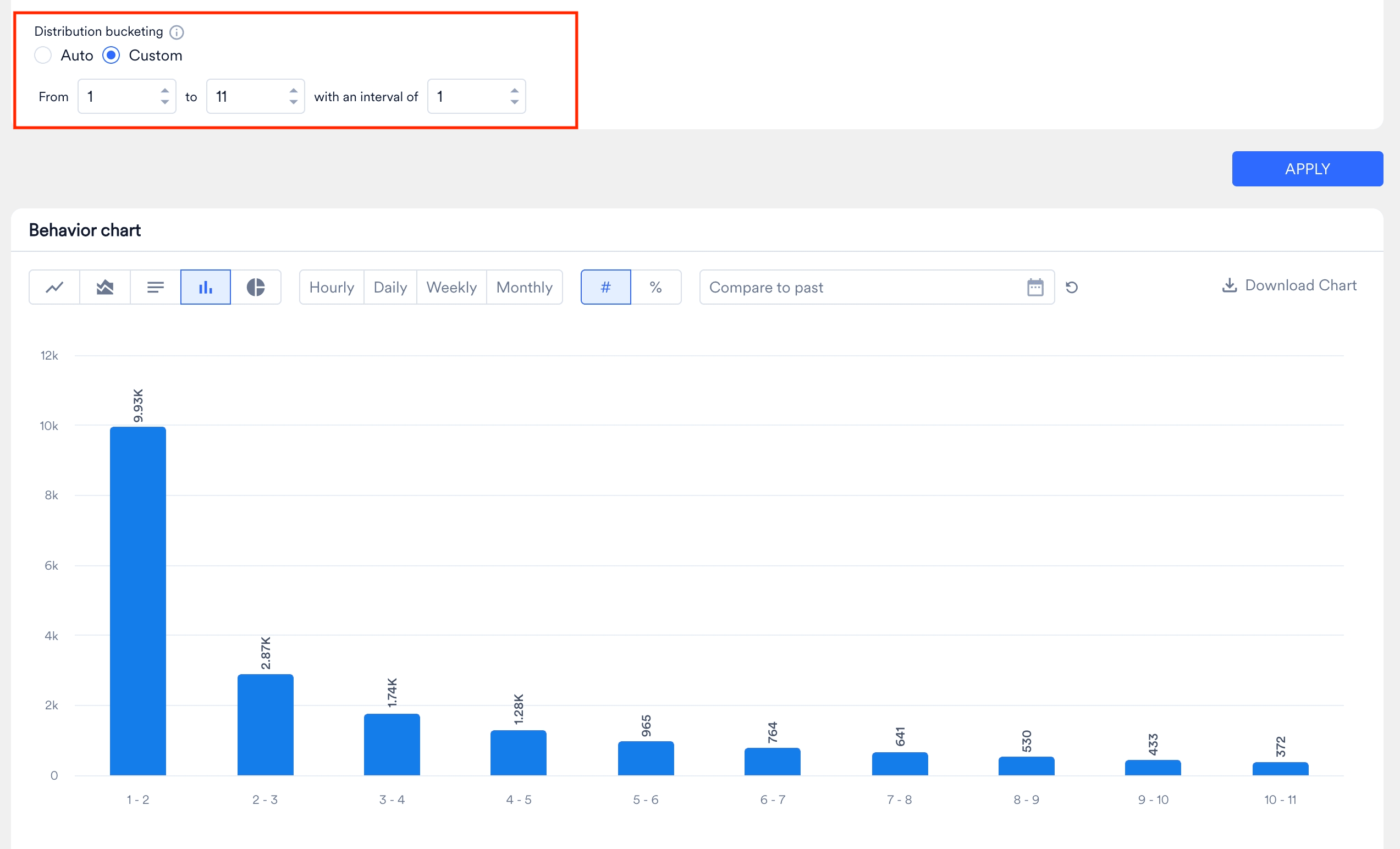Image resolution: width=1400 pixels, height=849 pixels.
Task: Decrease the interval with down arrow
Action: click(514, 103)
